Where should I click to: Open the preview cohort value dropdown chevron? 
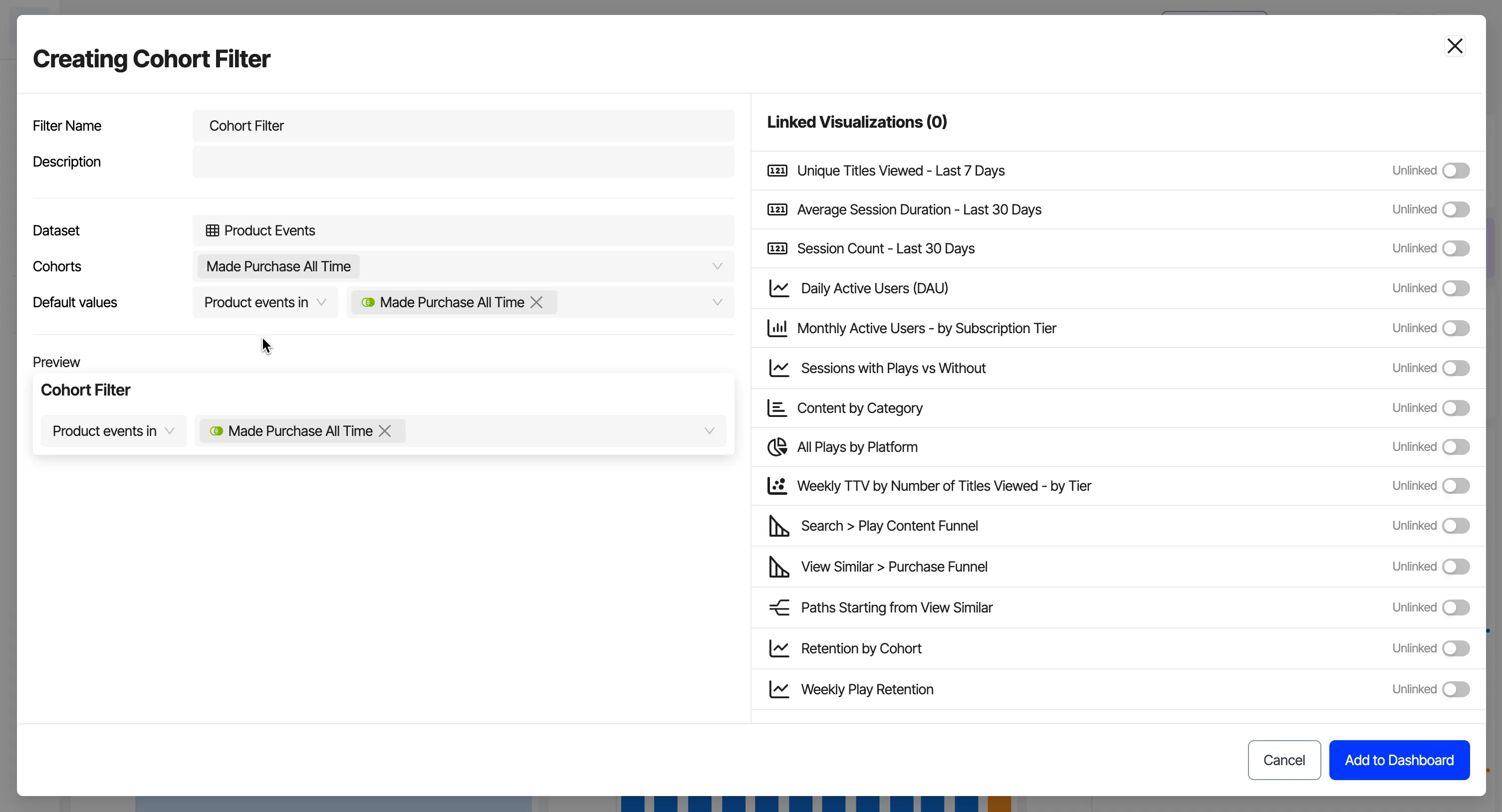[x=709, y=431]
